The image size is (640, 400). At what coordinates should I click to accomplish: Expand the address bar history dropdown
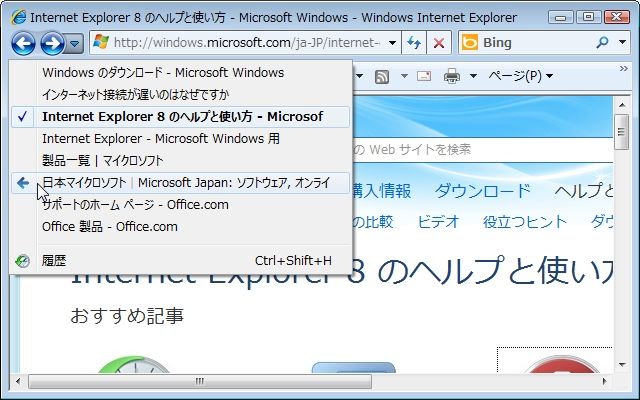392,43
